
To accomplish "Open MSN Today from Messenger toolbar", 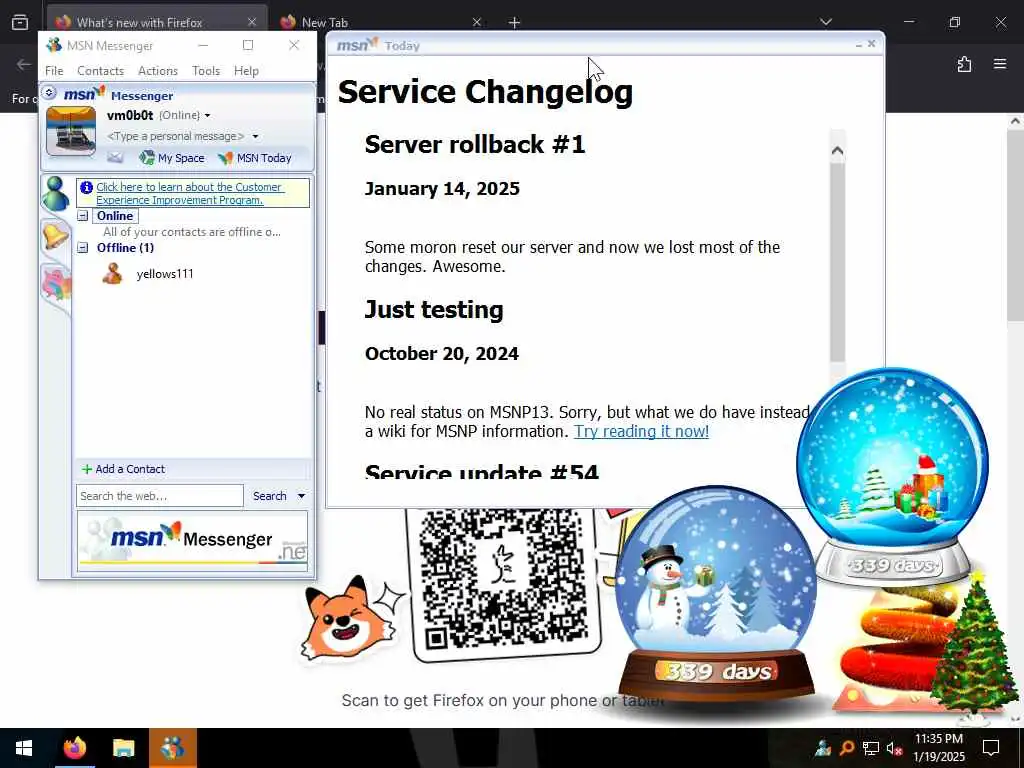I will 255,158.
